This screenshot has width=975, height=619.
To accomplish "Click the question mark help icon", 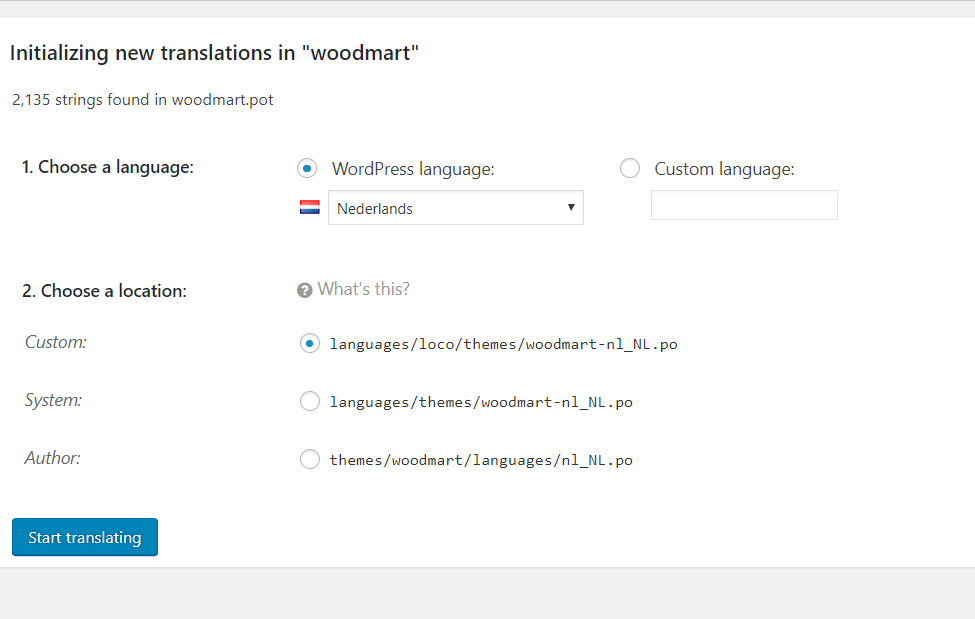I will click(305, 290).
